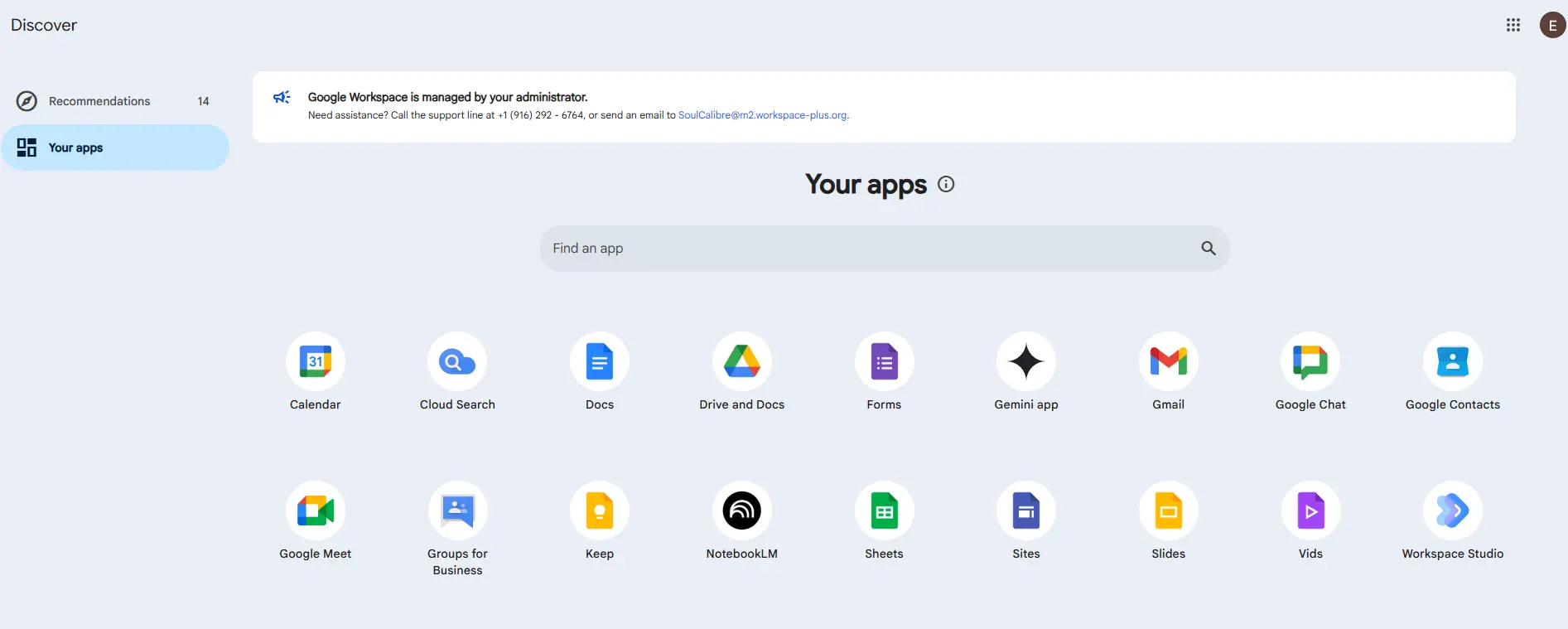Open the Drive and Docs icon
Screen dimensions: 1568x629
point(742,361)
